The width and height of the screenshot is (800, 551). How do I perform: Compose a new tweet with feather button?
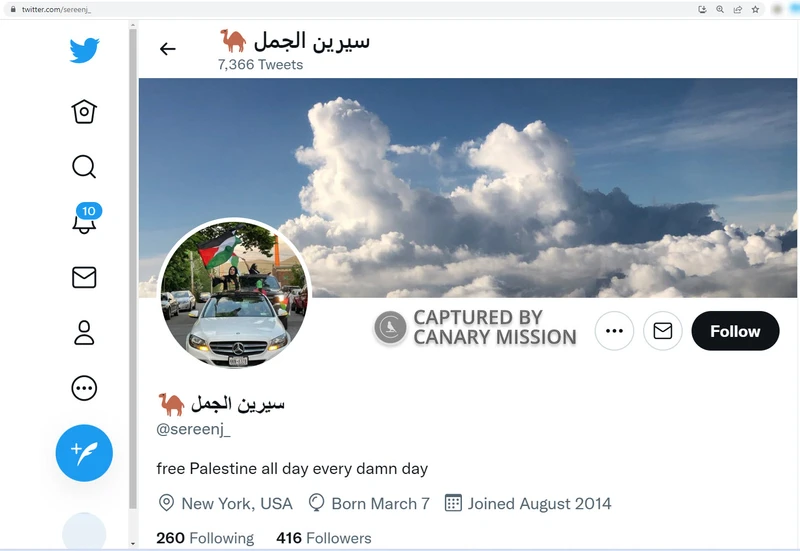pyautogui.click(x=84, y=453)
